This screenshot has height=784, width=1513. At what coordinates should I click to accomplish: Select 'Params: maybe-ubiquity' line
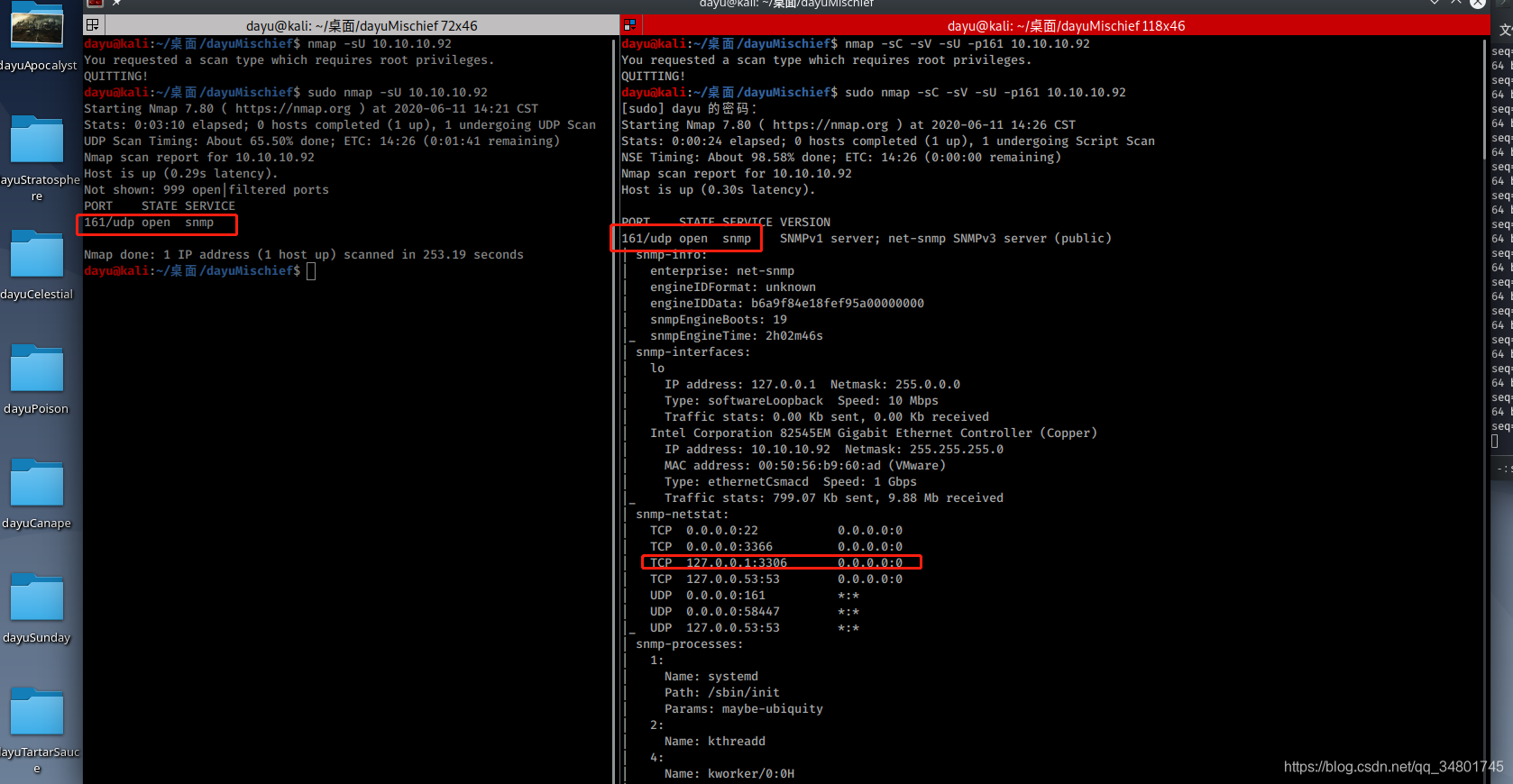coord(744,708)
